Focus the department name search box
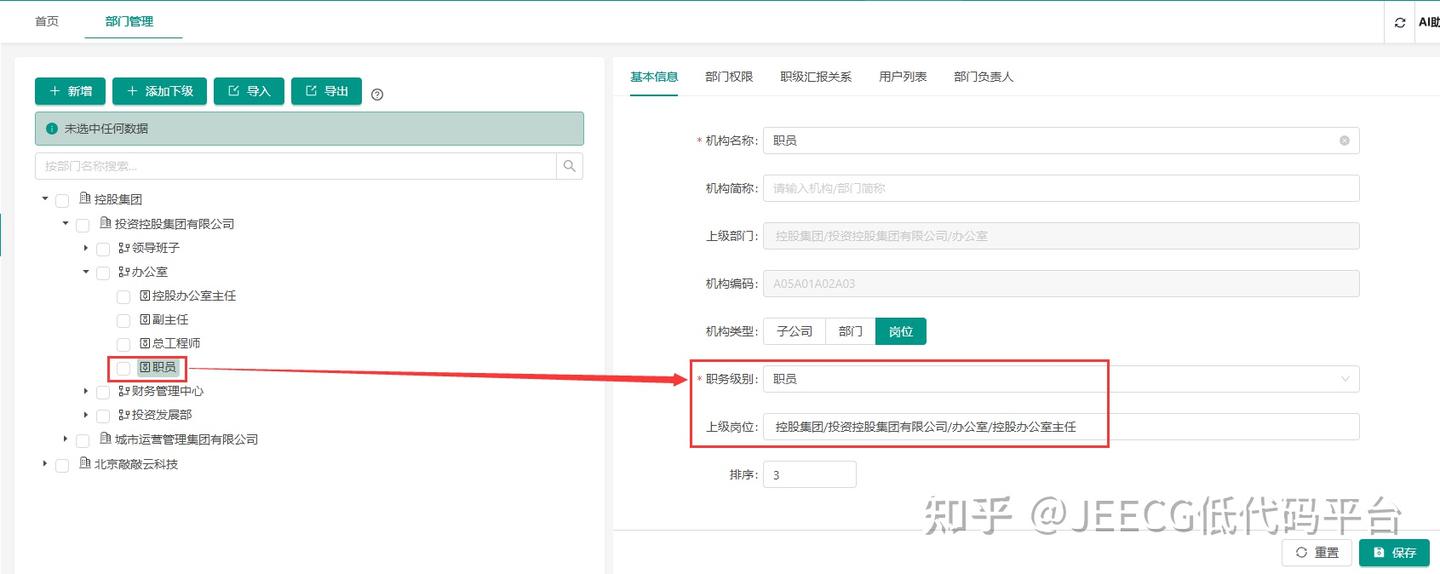Image resolution: width=1440 pixels, height=574 pixels. tap(296, 166)
